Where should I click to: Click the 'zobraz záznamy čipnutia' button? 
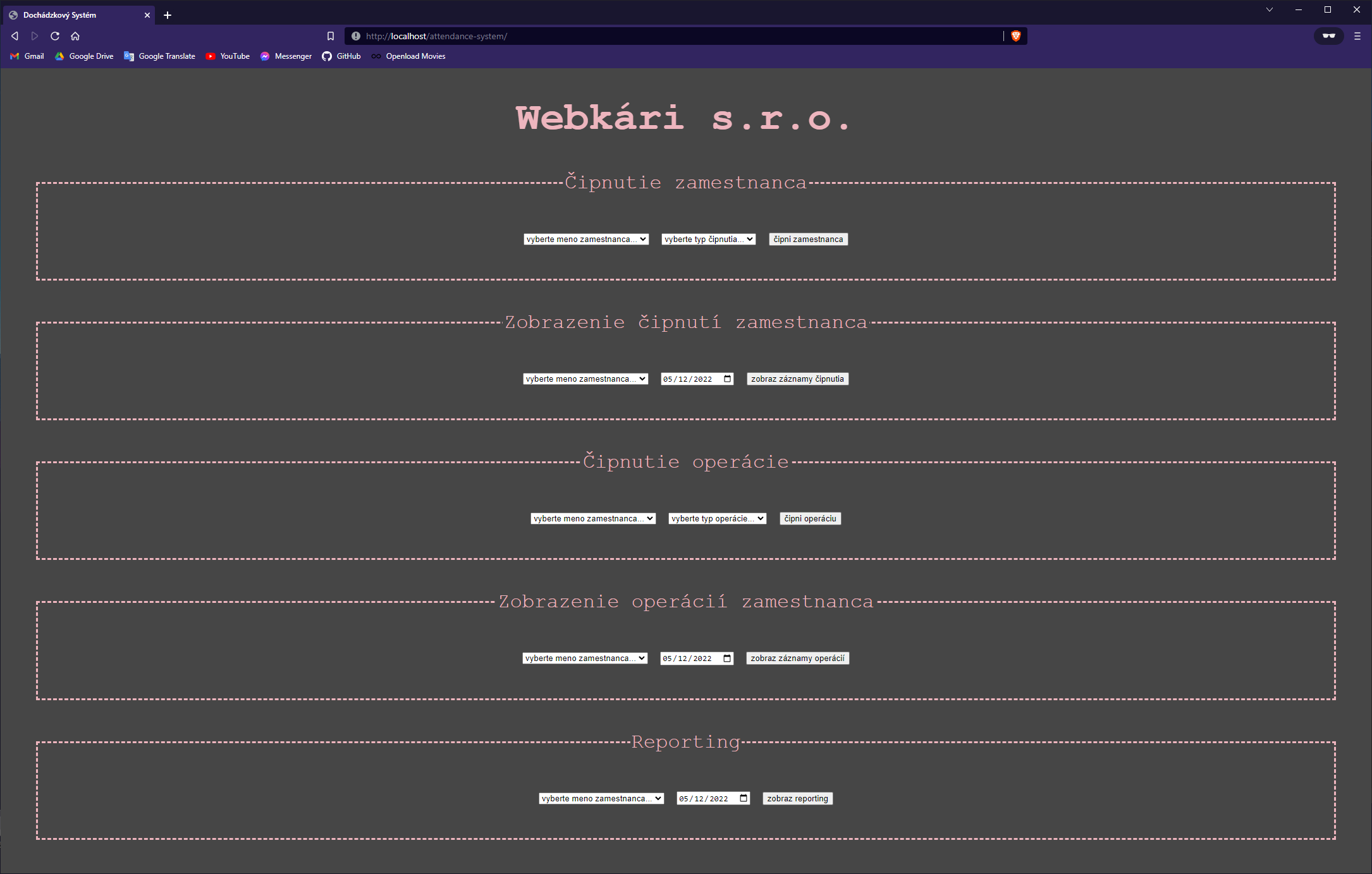797,379
